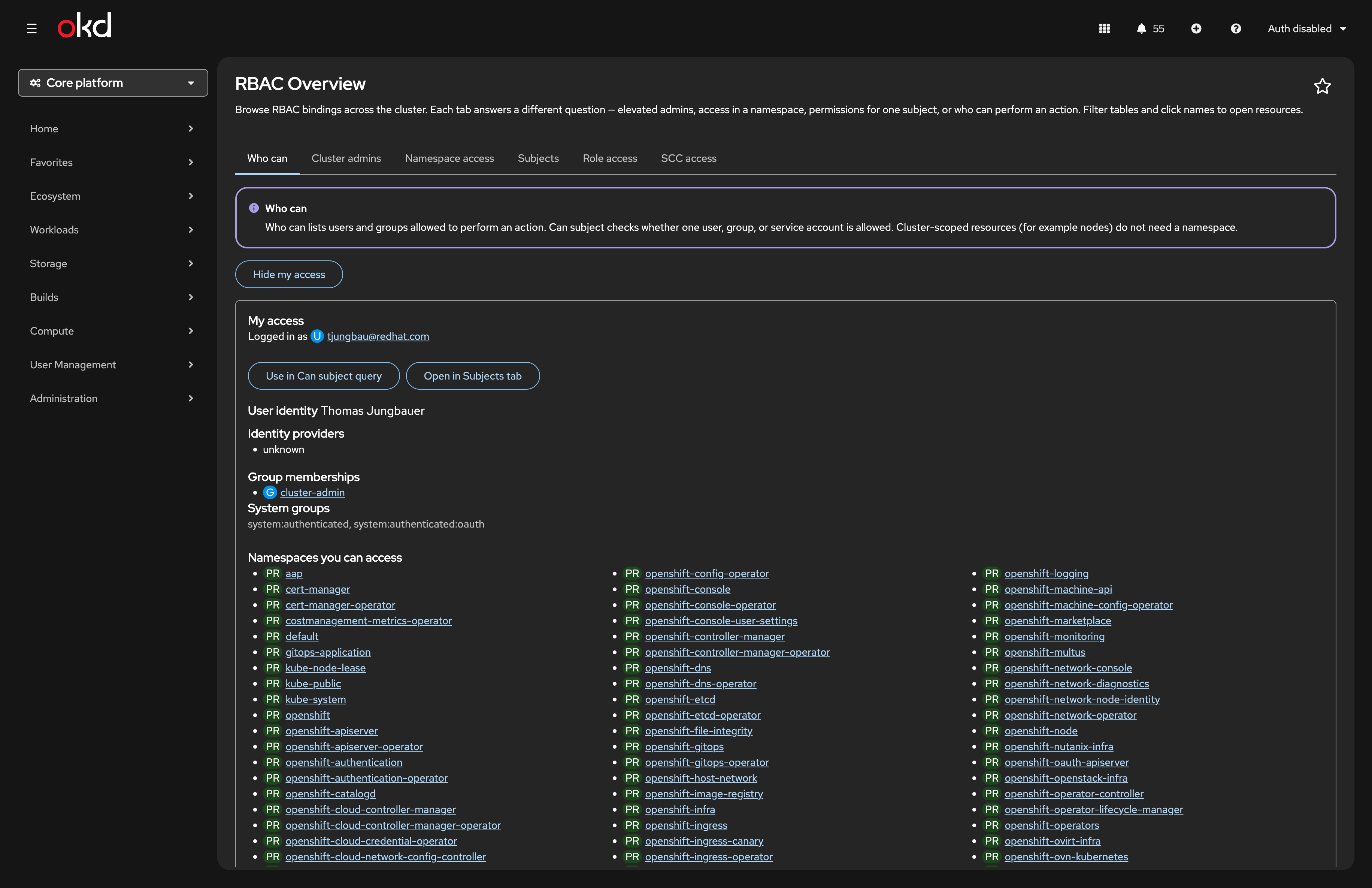This screenshot has height=888, width=1372.
Task: Open the cluster-admin group link
Action: [312, 492]
